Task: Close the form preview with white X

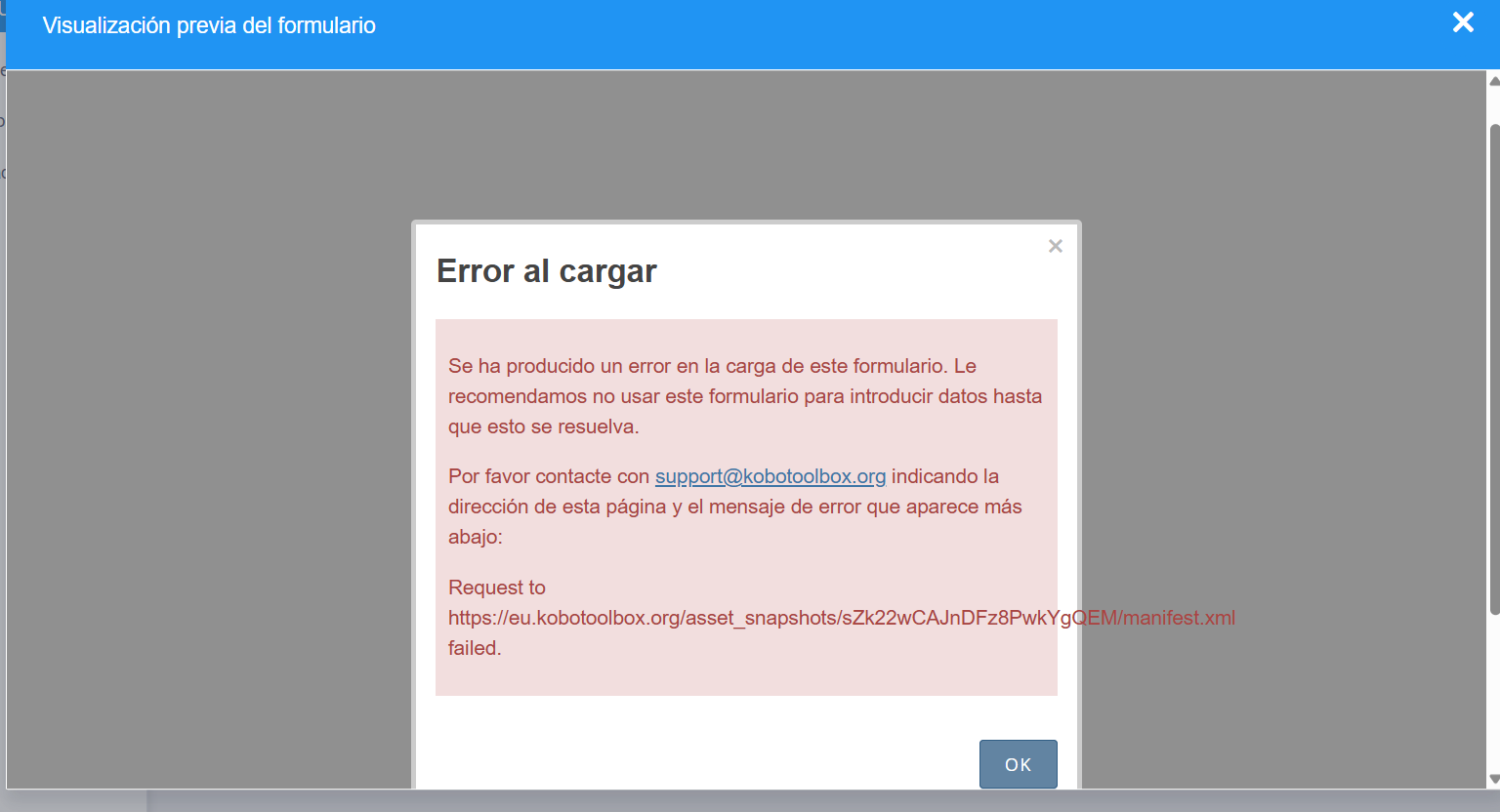Action: pyautogui.click(x=1462, y=22)
